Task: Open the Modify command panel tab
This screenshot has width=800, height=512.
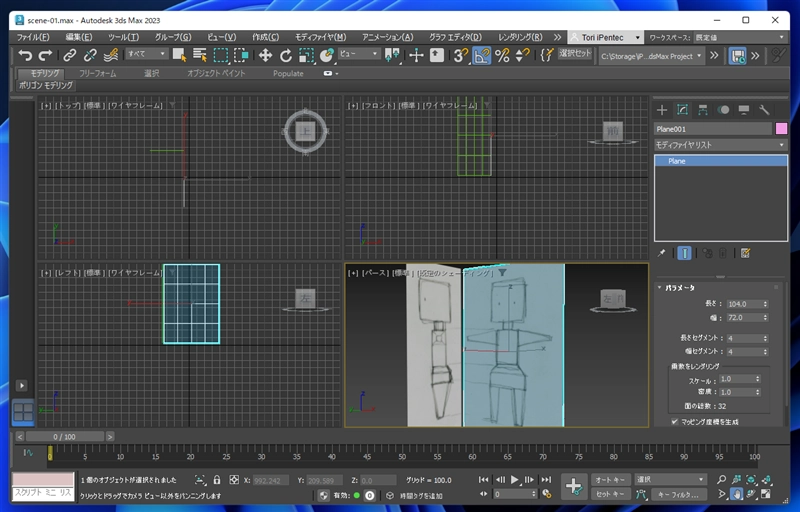Action: pyautogui.click(x=682, y=110)
